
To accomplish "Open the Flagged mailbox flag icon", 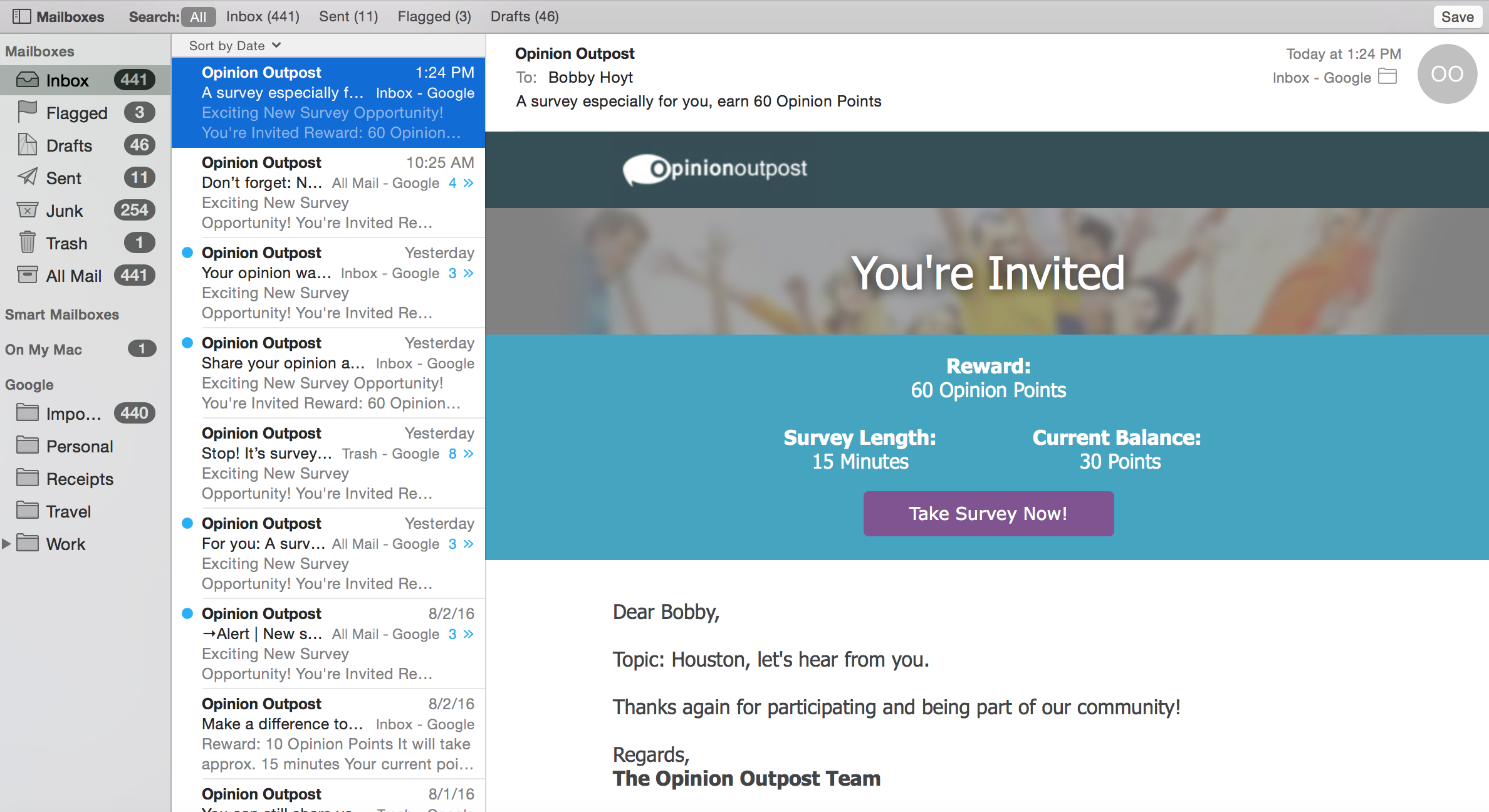I will point(27,112).
